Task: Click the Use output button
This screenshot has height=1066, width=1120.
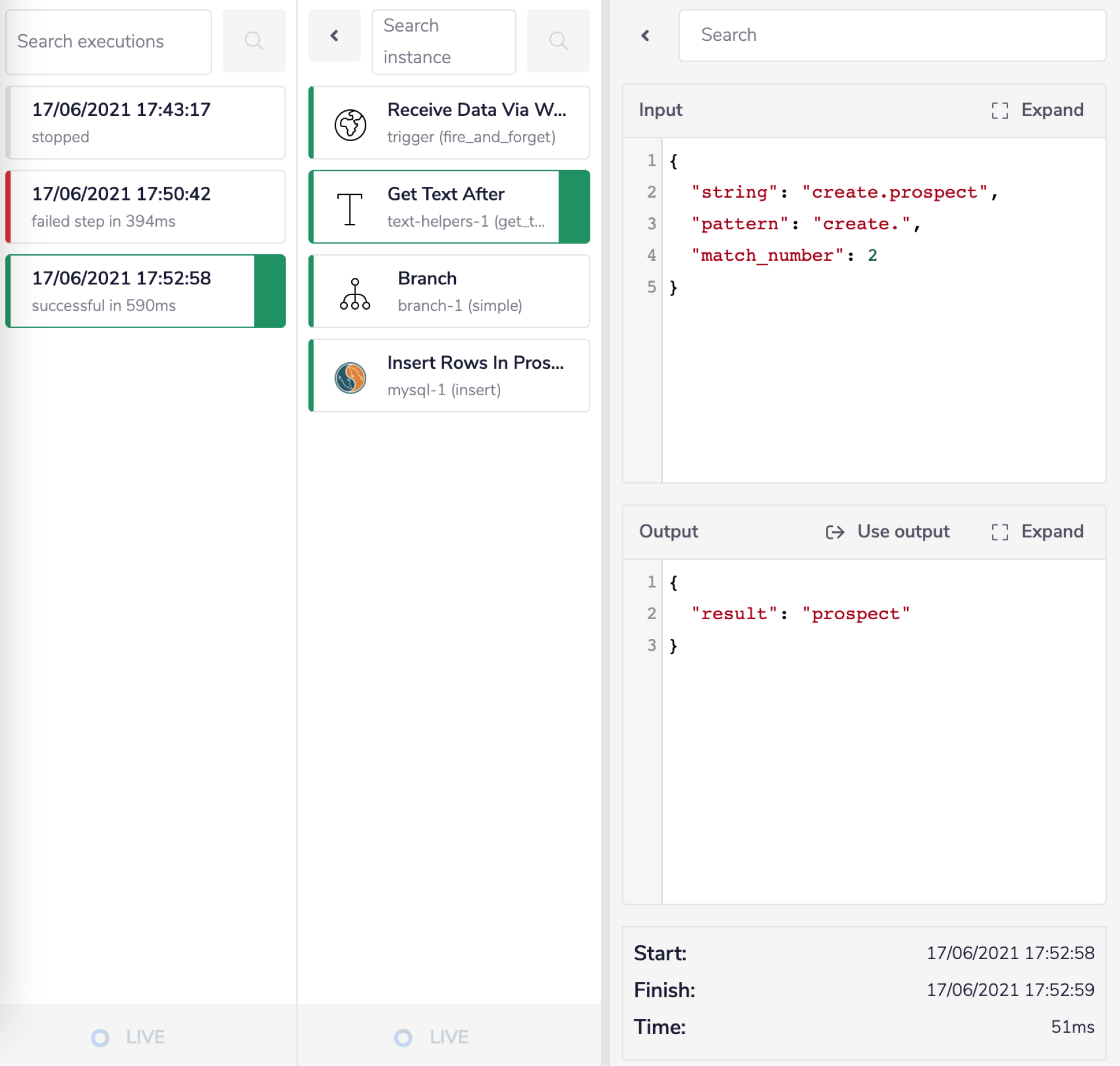Action: [887, 531]
